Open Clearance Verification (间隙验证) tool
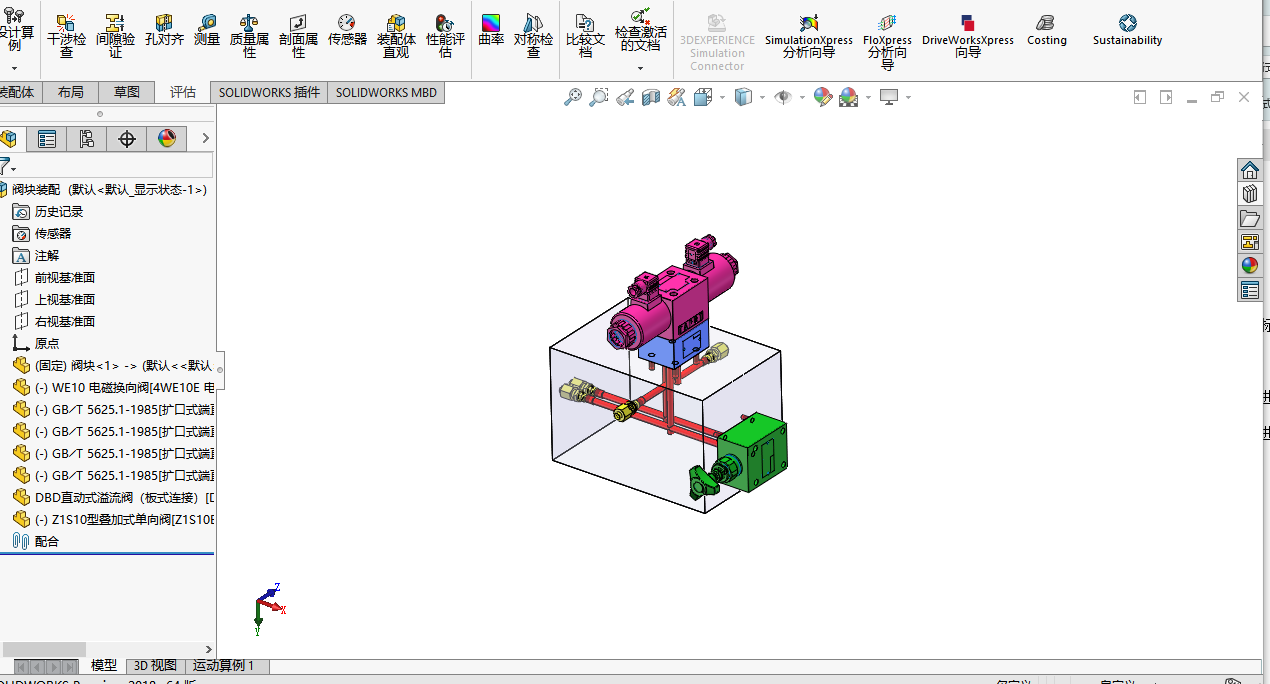 [115, 36]
